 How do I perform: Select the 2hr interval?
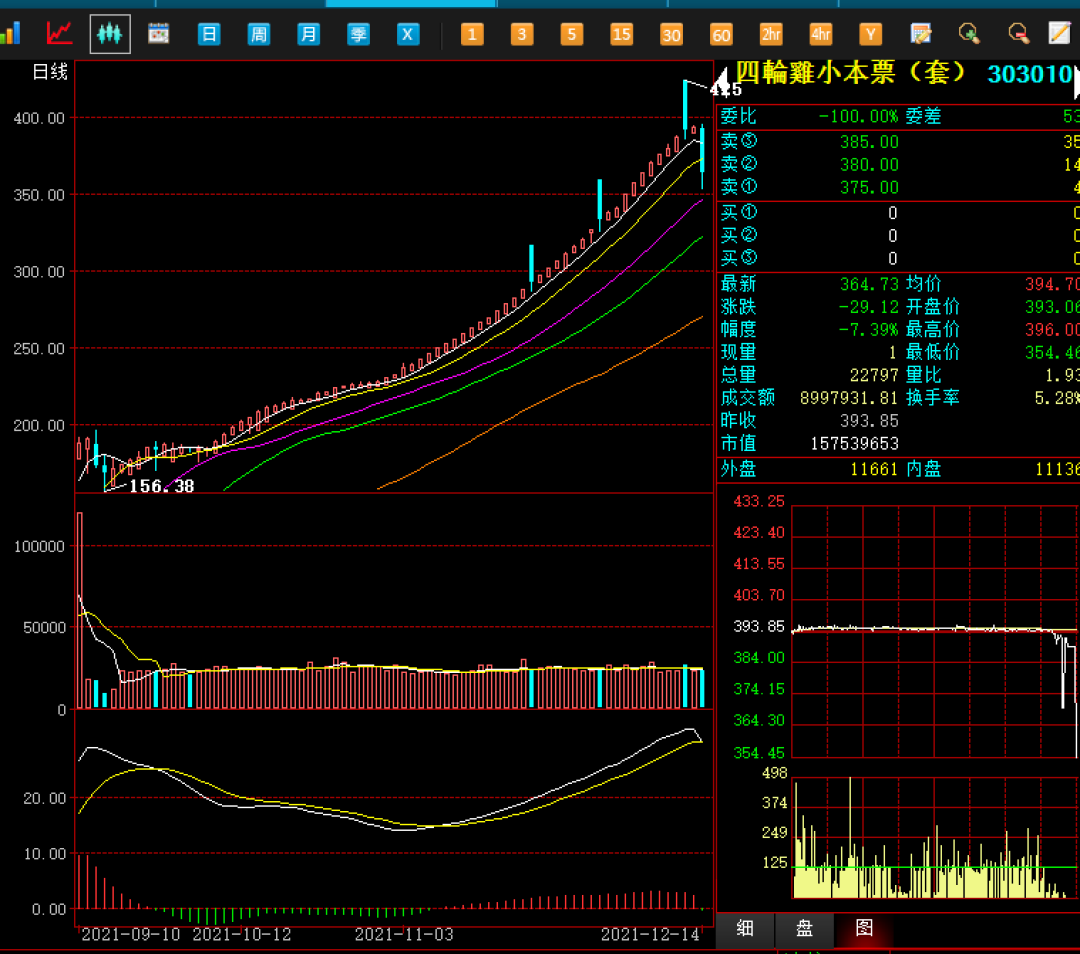771,34
